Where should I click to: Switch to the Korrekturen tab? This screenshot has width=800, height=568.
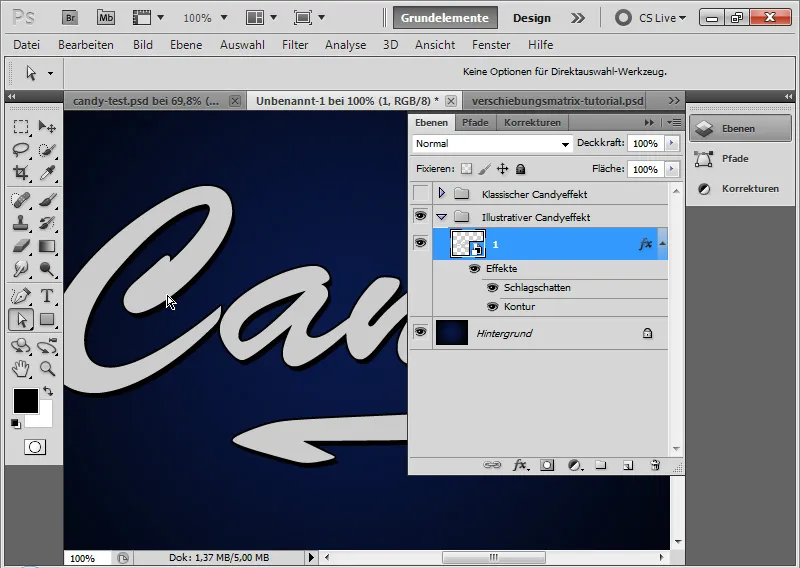pos(532,122)
